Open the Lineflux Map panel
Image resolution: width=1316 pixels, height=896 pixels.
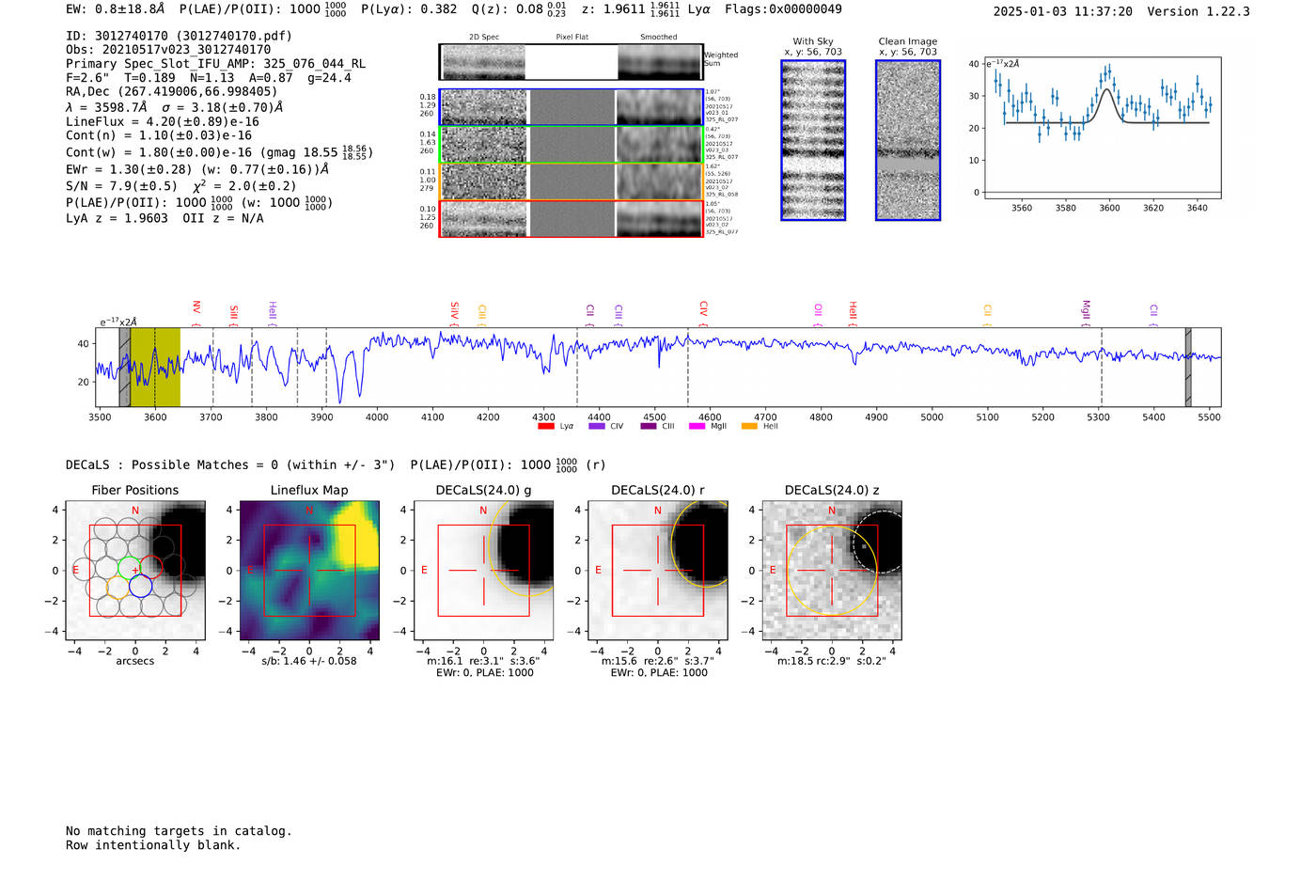pyautogui.click(x=309, y=571)
